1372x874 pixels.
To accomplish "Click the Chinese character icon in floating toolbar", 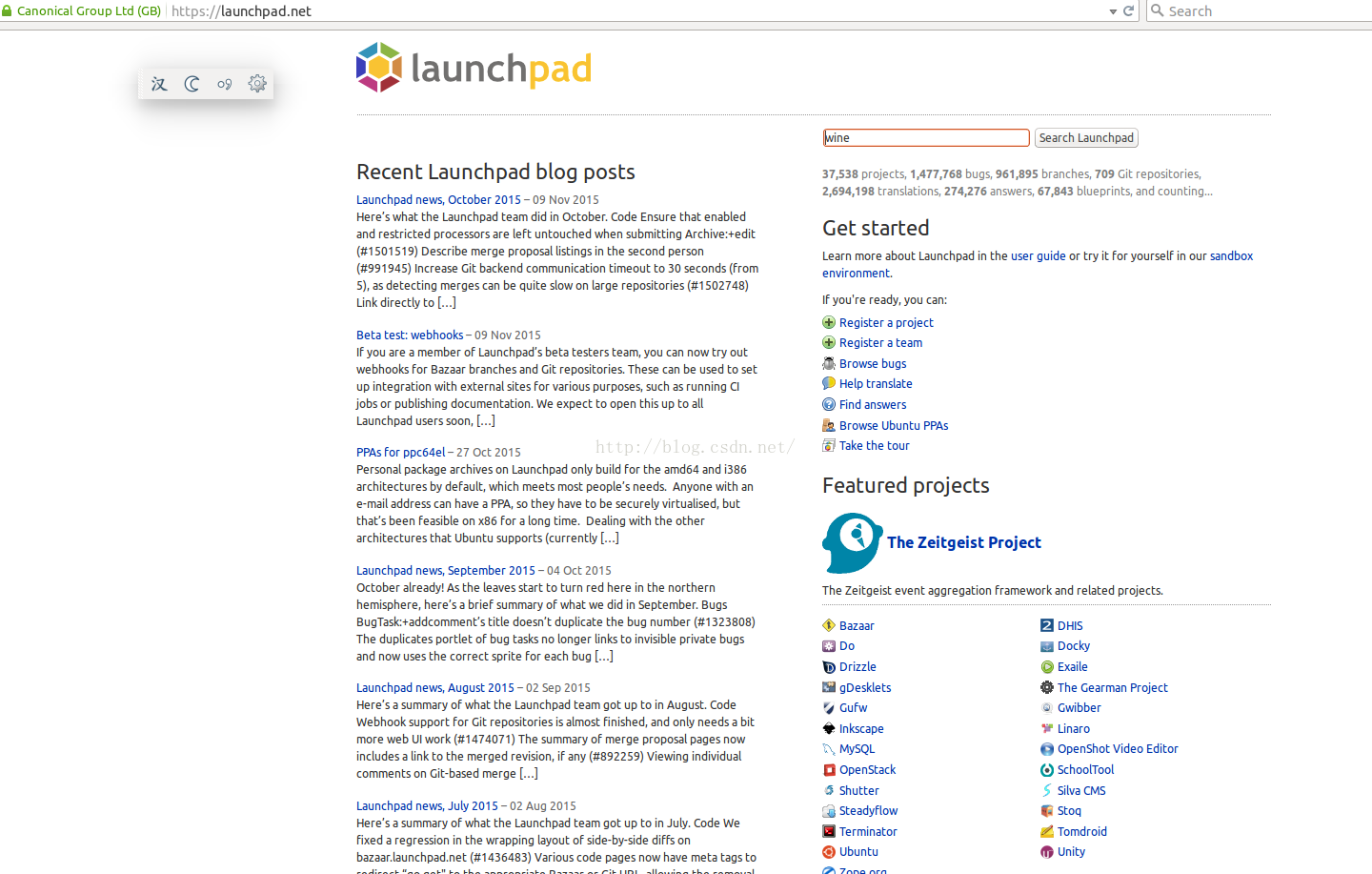I will click(159, 84).
